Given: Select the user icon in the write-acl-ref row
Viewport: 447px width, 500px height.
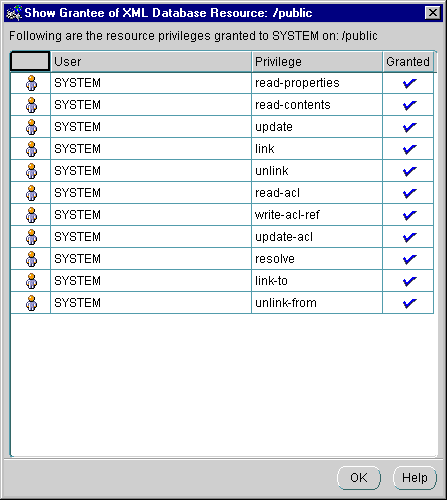Looking at the screenshot, I should 31,215.
